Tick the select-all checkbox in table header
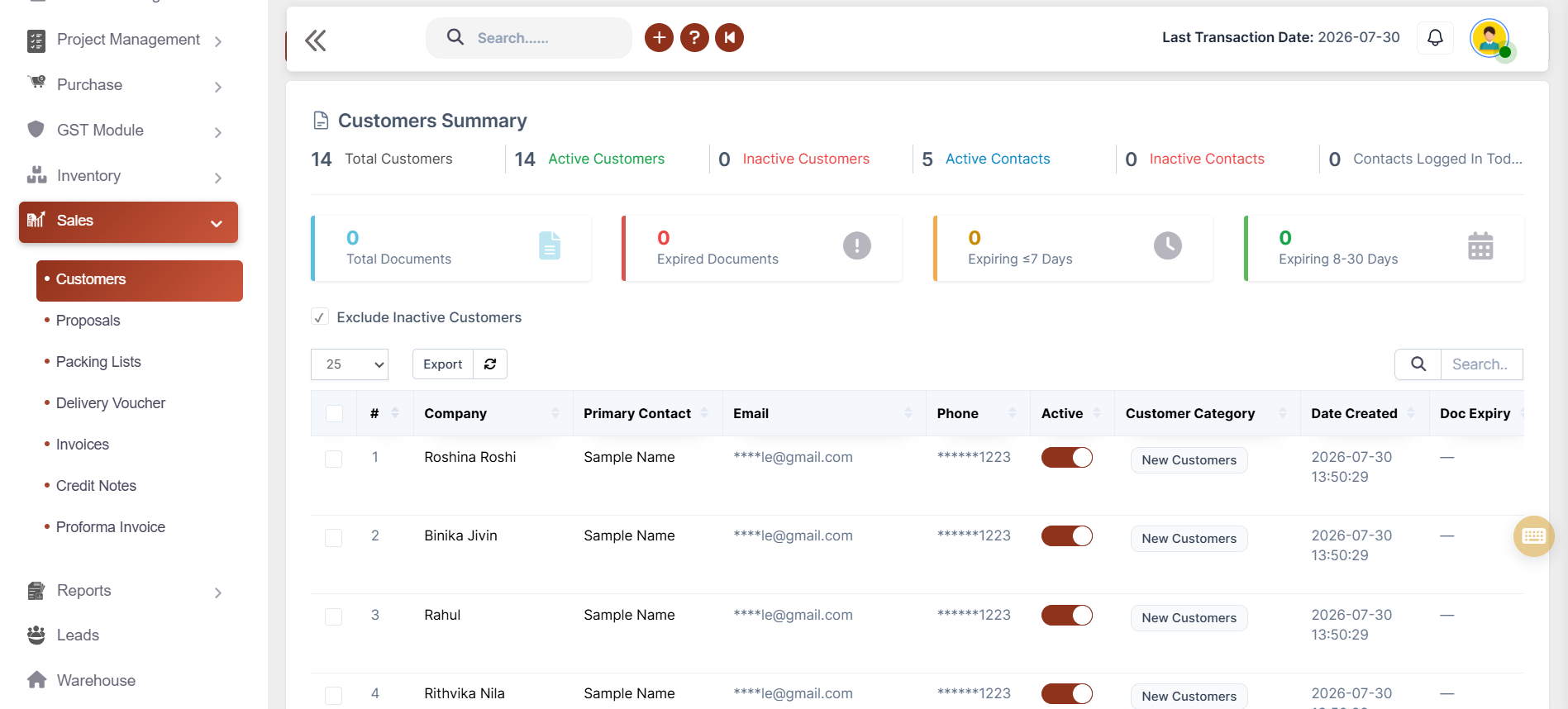Image resolution: width=1568 pixels, height=709 pixels. (x=335, y=413)
